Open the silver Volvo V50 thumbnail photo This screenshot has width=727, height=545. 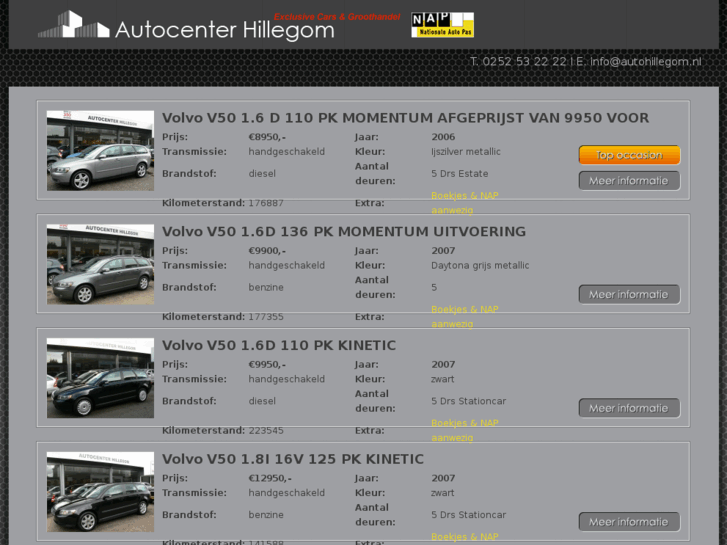click(100, 150)
